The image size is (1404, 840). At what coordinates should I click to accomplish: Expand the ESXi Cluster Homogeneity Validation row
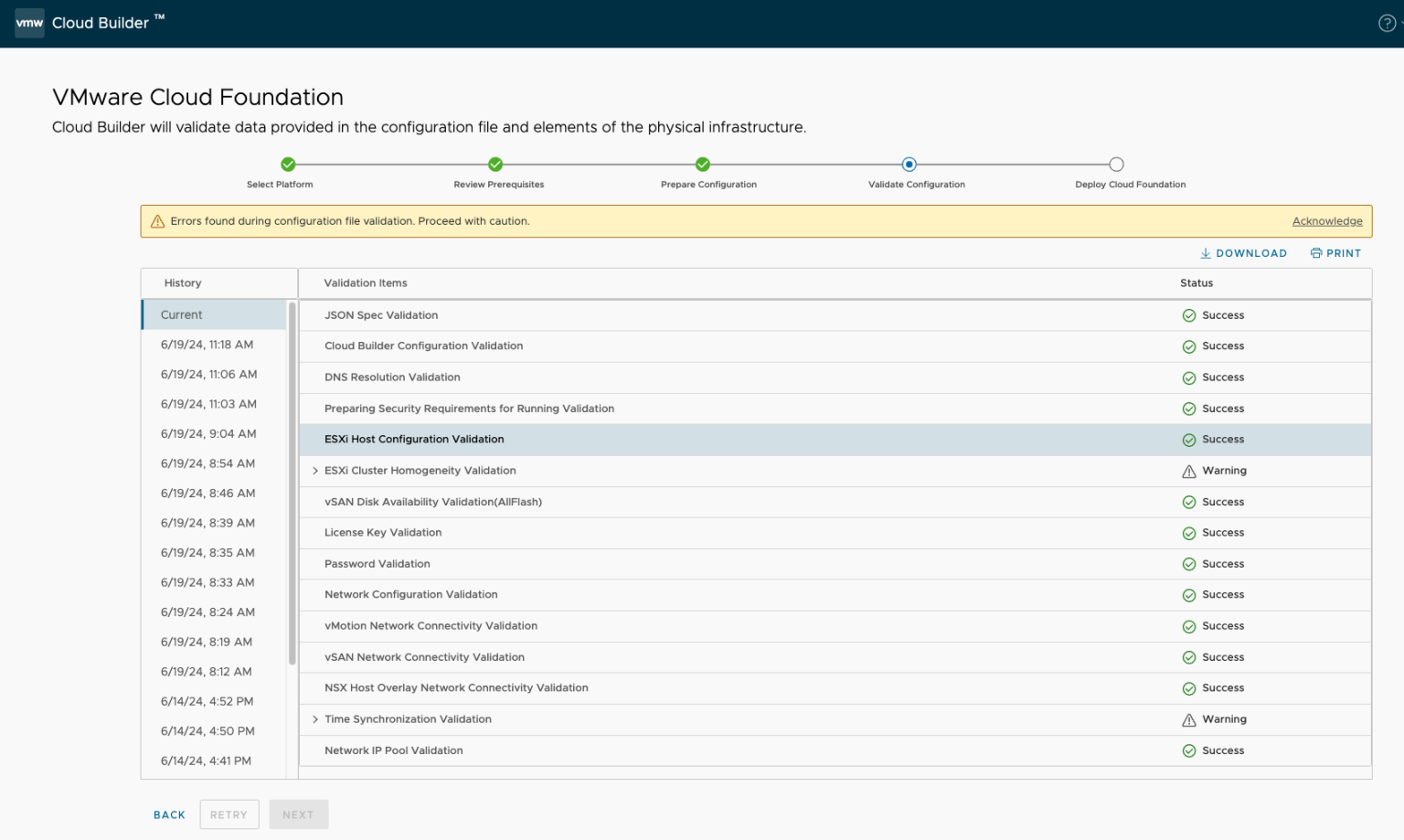pos(315,470)
